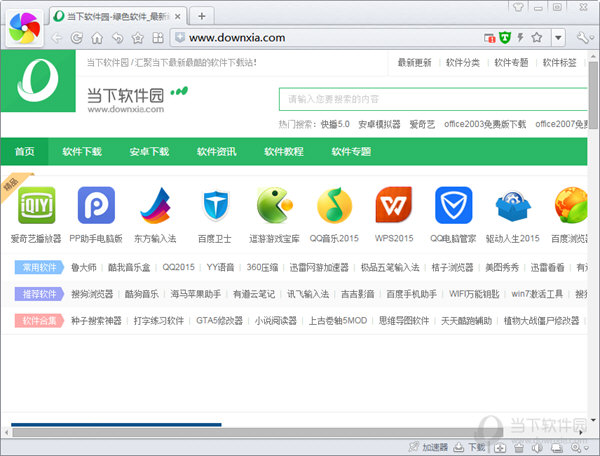600x456 pixels.
Task: Open the 软件标签 link
Action: [x=559, y=63]
